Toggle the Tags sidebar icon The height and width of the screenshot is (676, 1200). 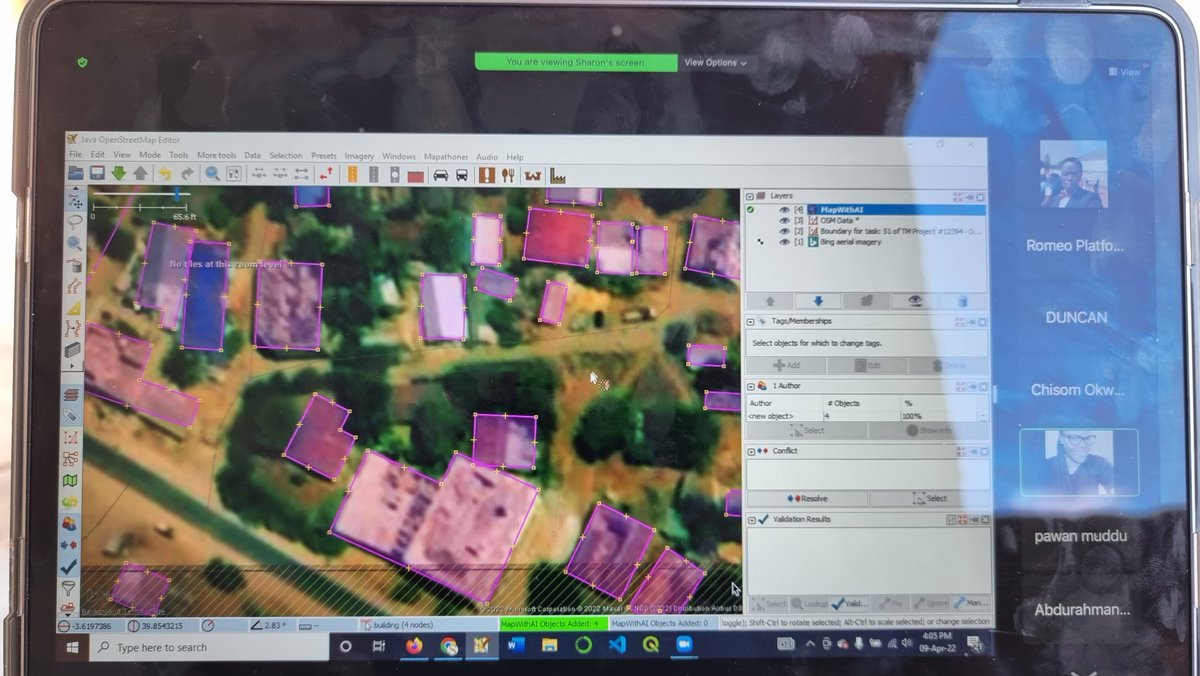(x=72, y=416)
